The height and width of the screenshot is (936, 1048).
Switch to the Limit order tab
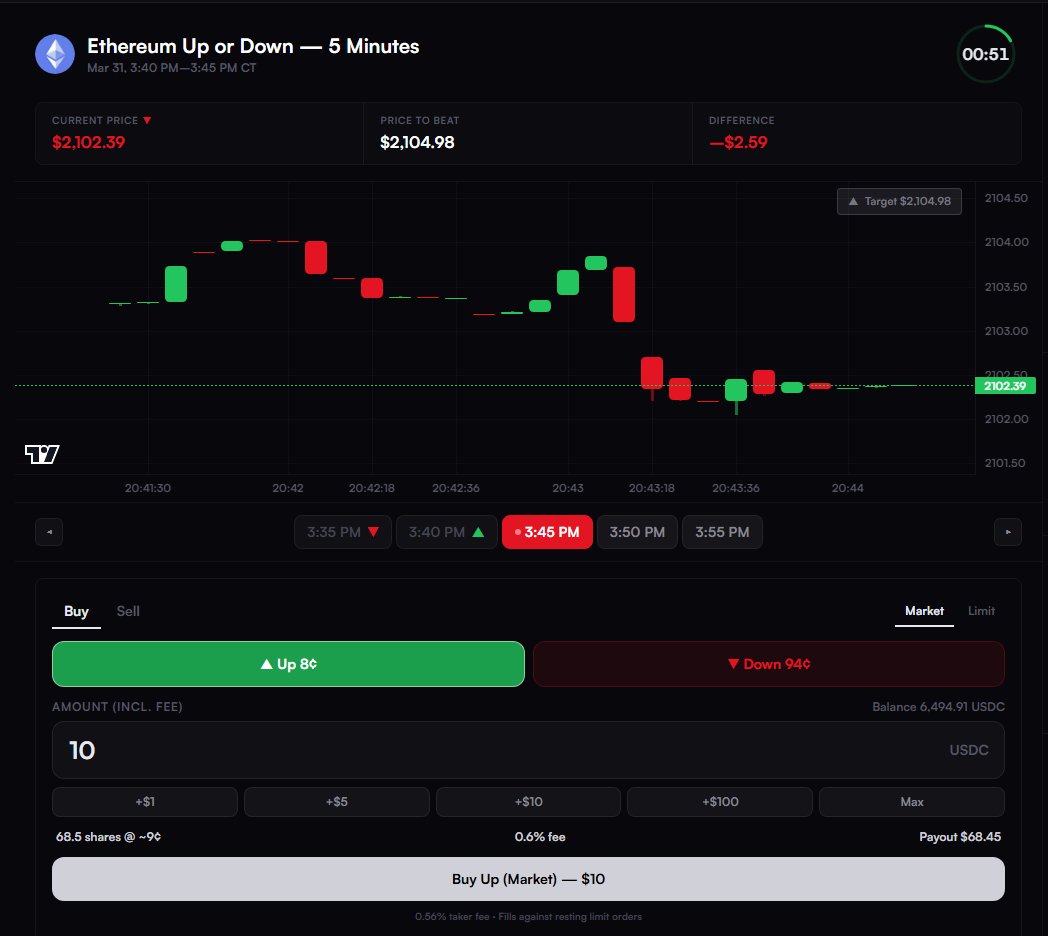point(981,610)
